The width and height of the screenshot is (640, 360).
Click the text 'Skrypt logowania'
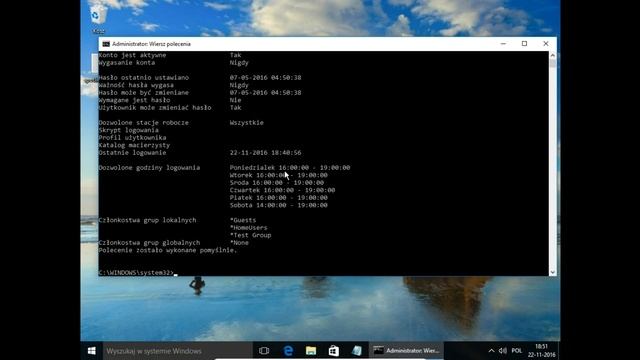tap(129, 130)
